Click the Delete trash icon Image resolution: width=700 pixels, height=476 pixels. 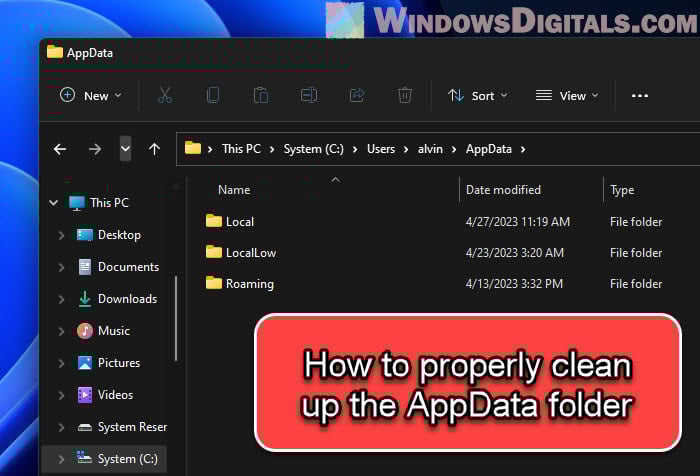405,96
